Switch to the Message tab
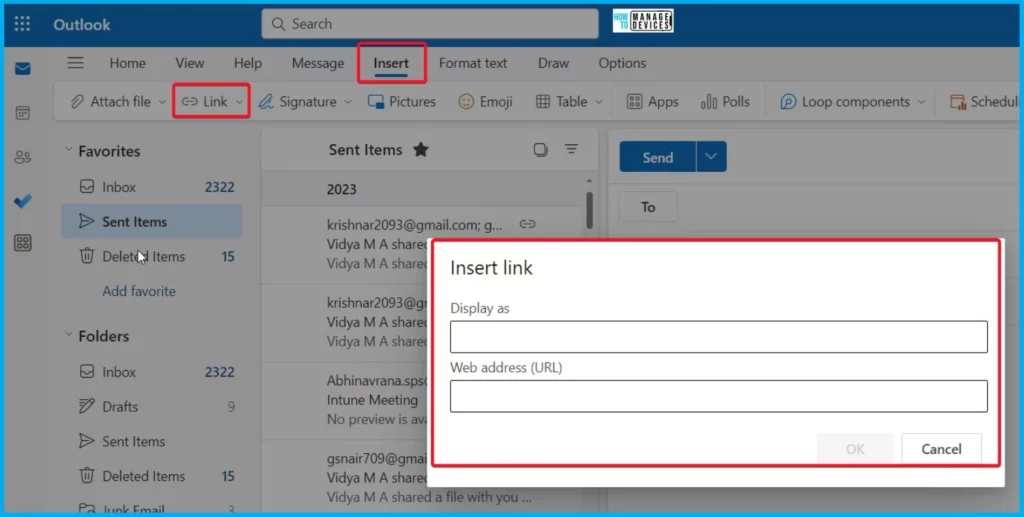The width and height of the screenshot is (1024, 517). pos(318,63)
